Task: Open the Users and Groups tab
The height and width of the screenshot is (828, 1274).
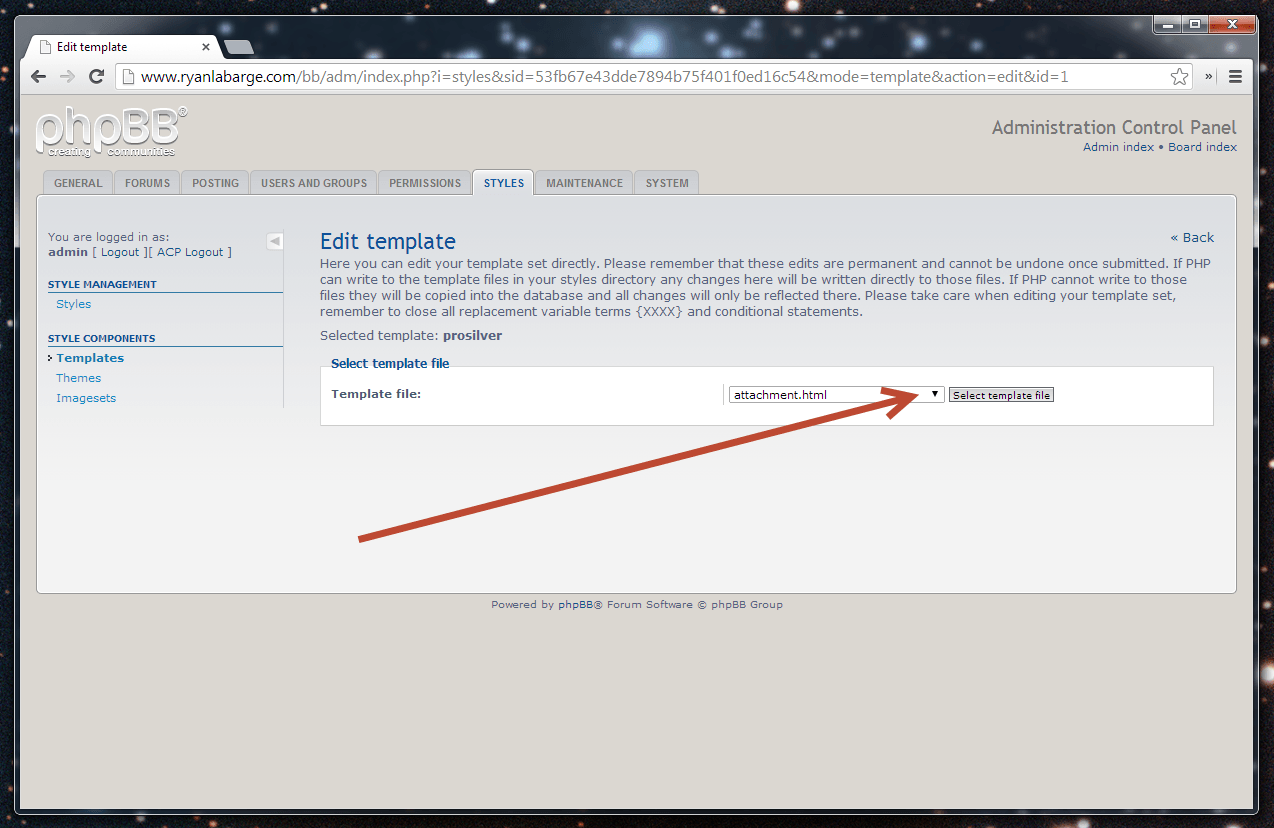Action: 314,183
